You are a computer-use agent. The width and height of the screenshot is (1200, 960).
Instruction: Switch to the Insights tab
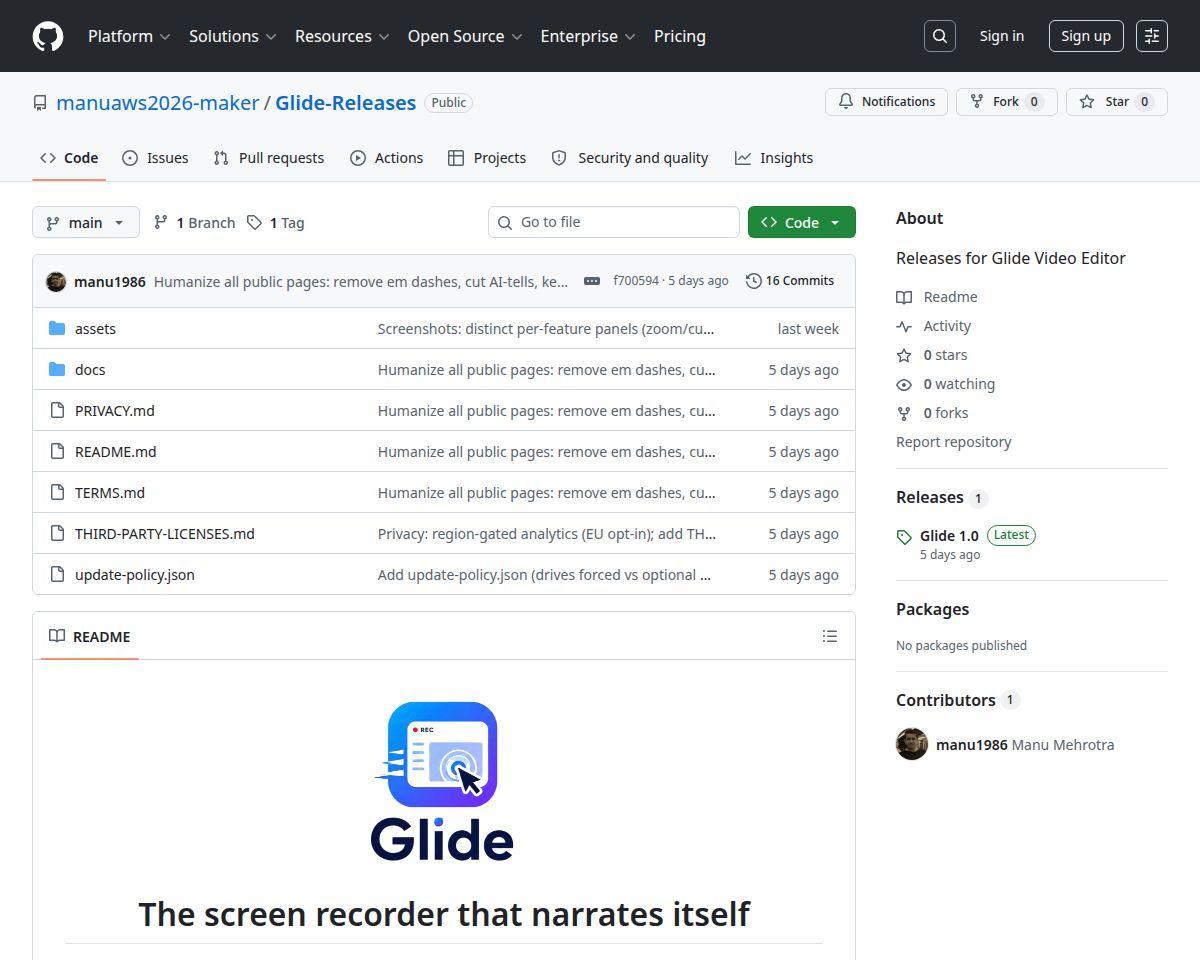tap(774, 158)
